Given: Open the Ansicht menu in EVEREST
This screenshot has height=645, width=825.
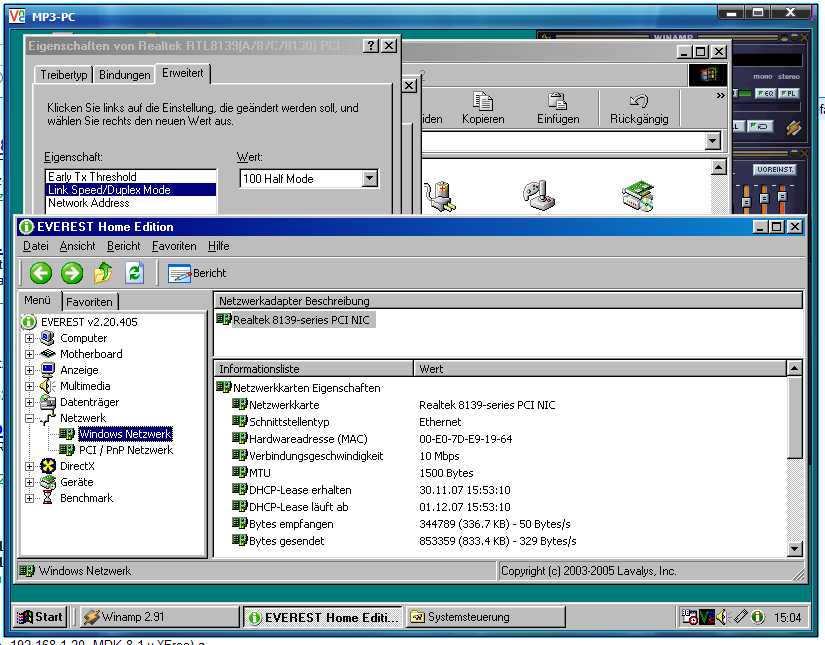Looking at the screenshot, I should (77, 246).
